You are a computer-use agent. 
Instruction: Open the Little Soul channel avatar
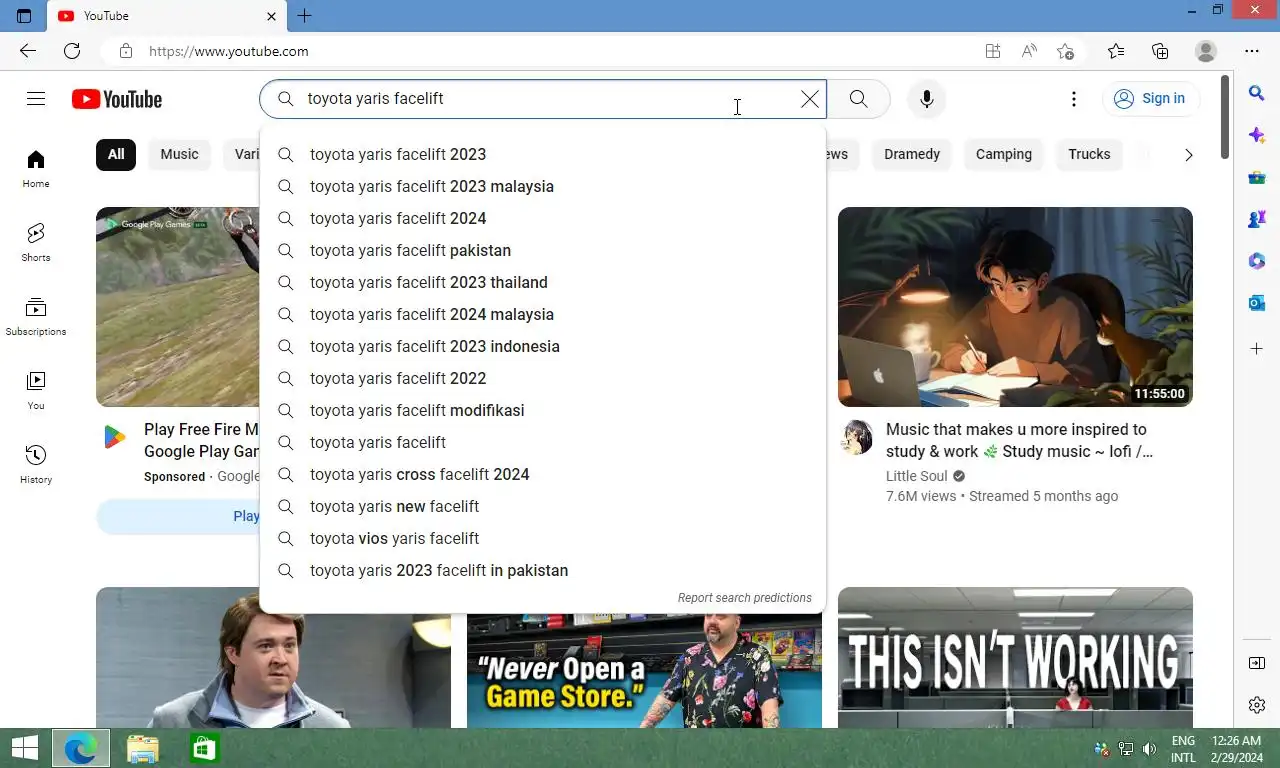pyautogui.click(x=856, y=438)
